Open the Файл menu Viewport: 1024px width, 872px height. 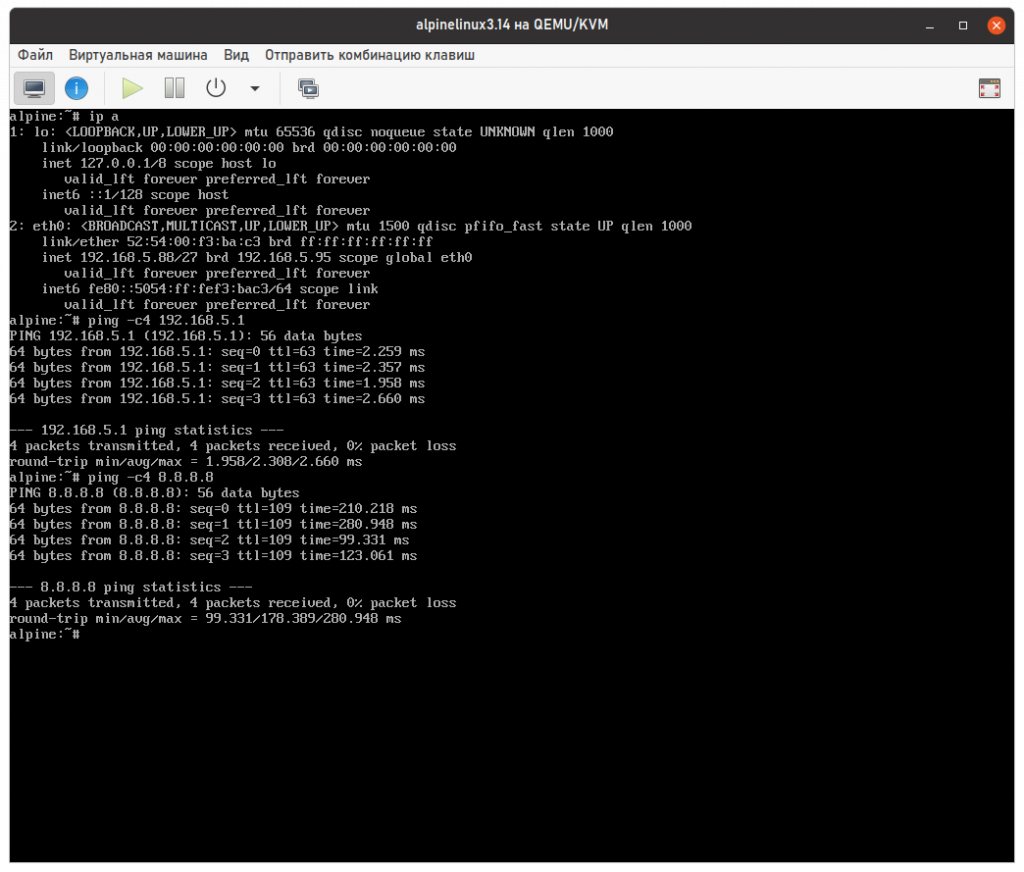[x=35, y=55]
